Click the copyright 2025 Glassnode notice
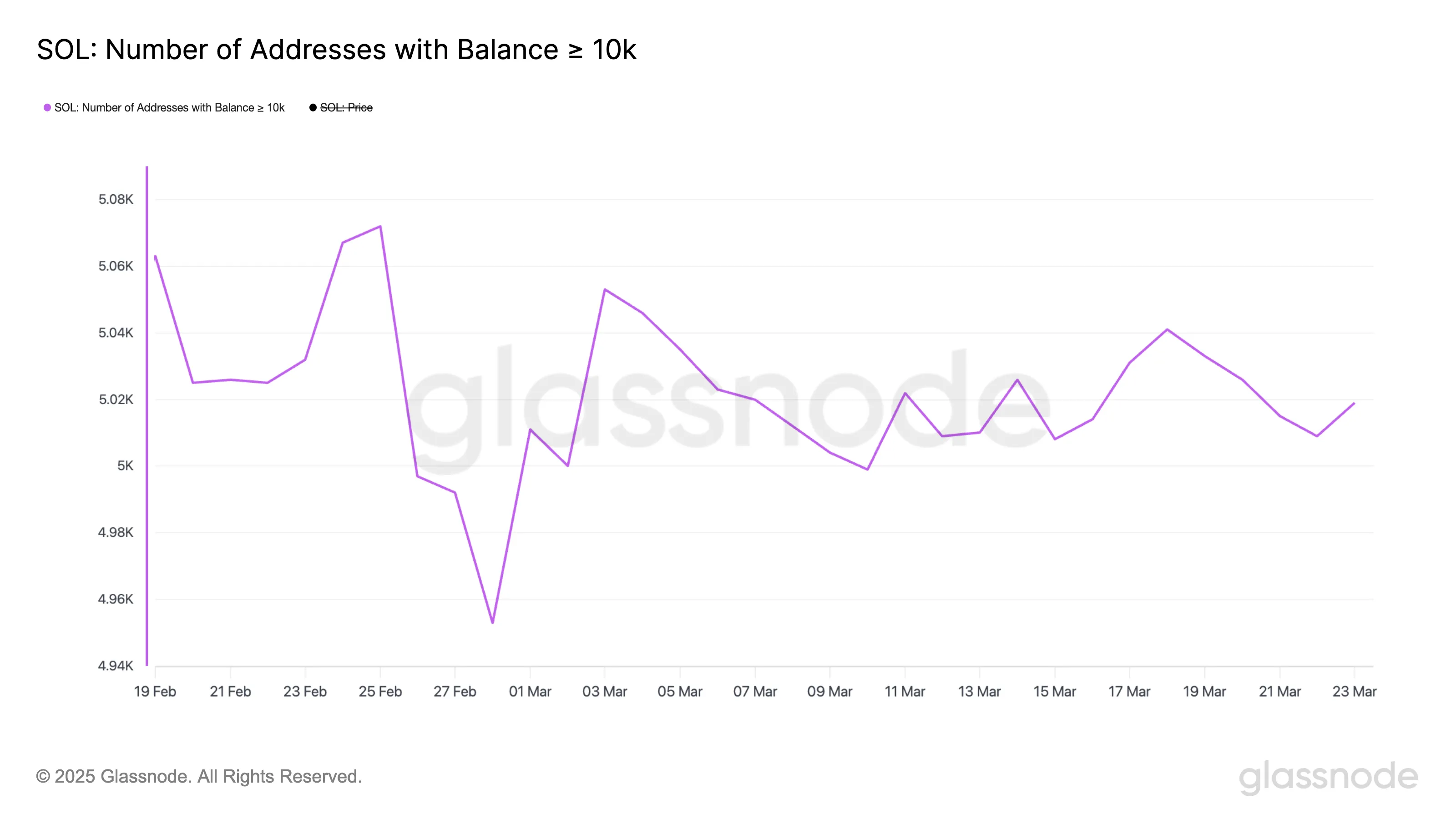This screenshot has height=819, width=1456. pyautogui.click(x=198, y=776)
